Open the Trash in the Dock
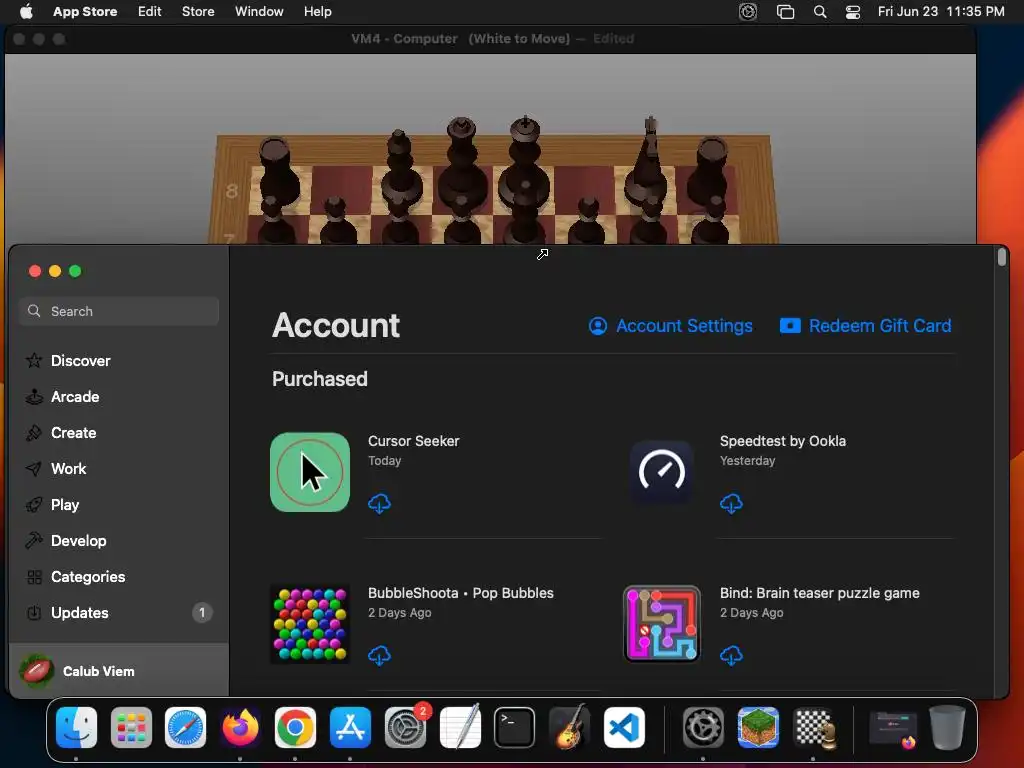 pos(948,727)
